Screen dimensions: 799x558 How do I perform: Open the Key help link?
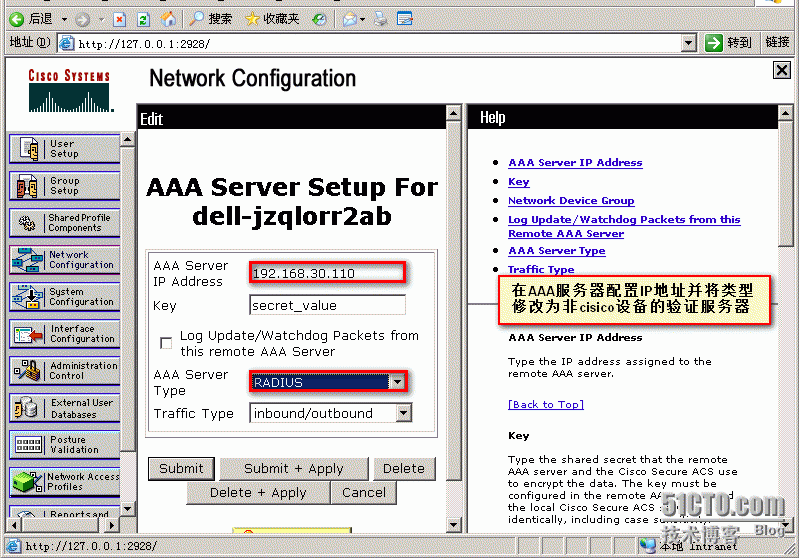[519, 182]
